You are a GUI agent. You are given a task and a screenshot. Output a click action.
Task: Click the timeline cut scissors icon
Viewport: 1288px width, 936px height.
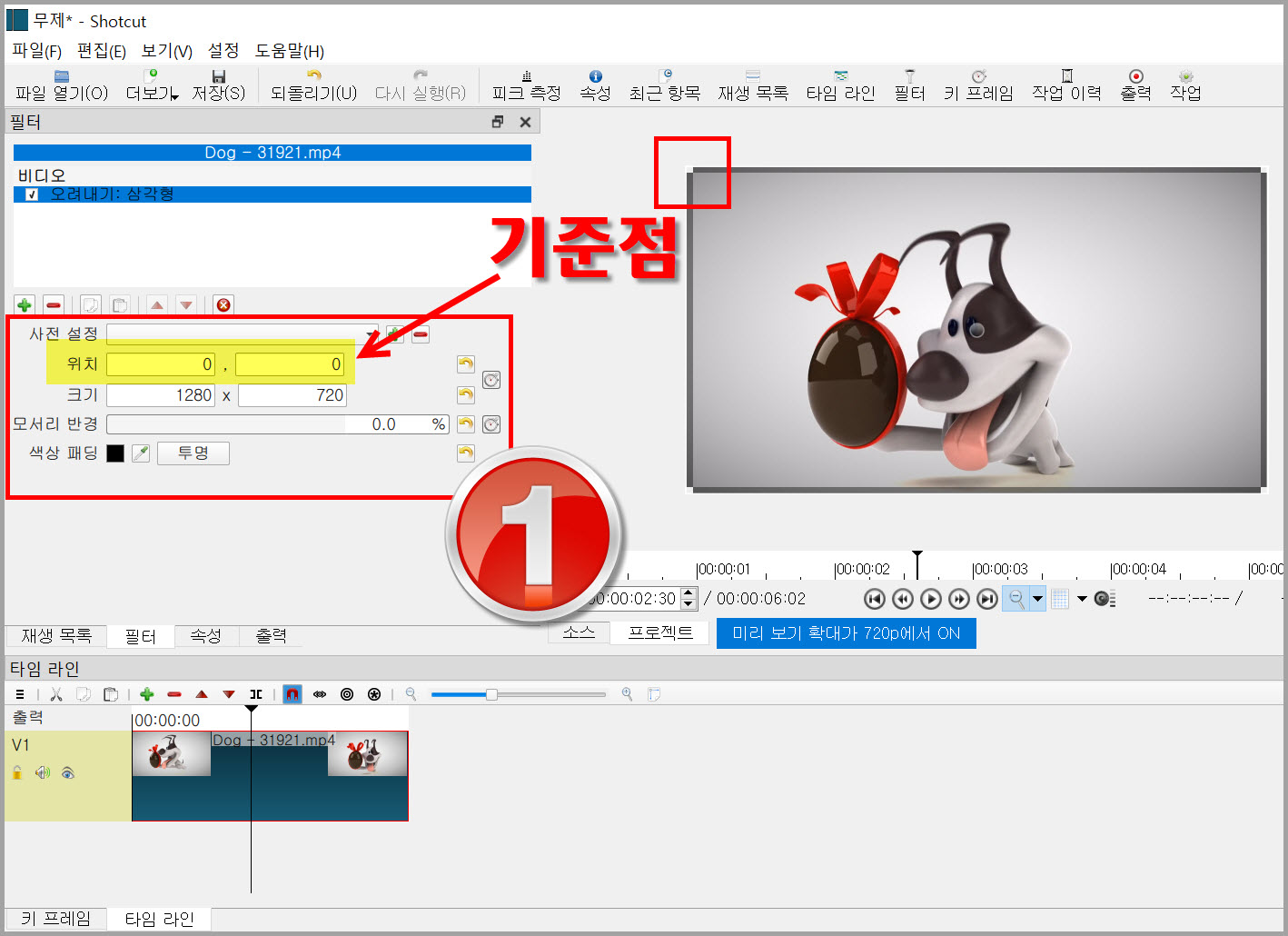(56, 694)
